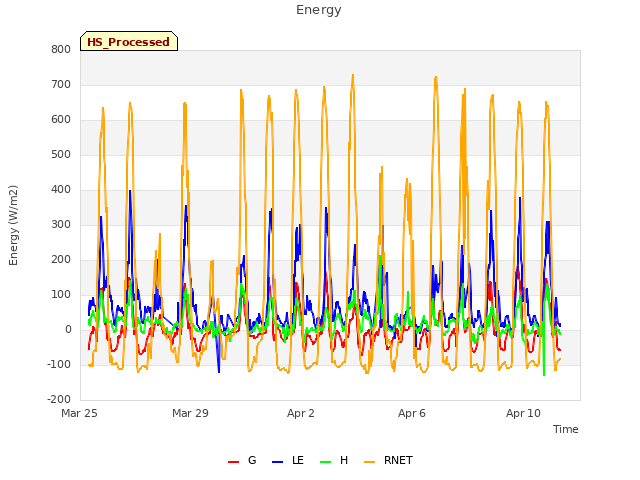Click the Apr 10 x-axis label
The height and width of the screenshot is (480, 640).
pos(523,413)
